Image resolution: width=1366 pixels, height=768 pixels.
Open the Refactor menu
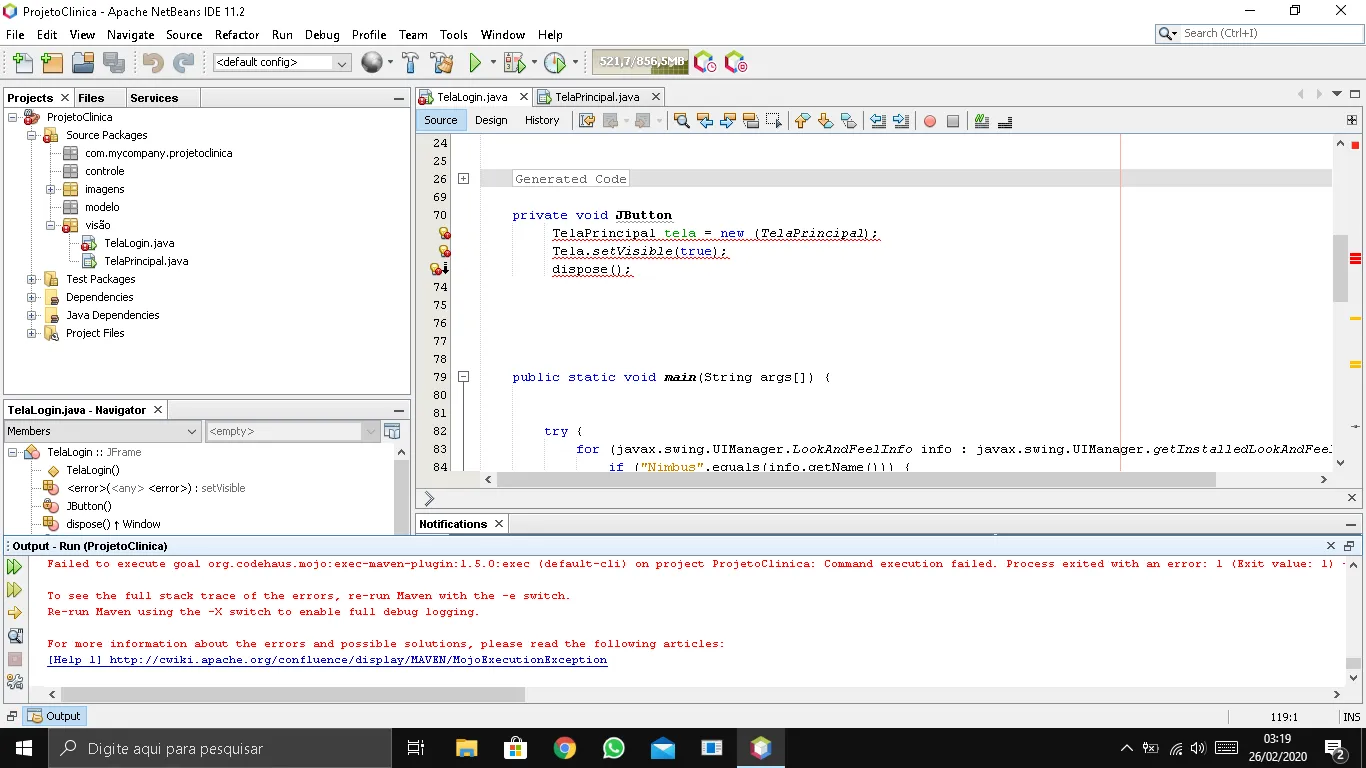(x=237, y=34)
